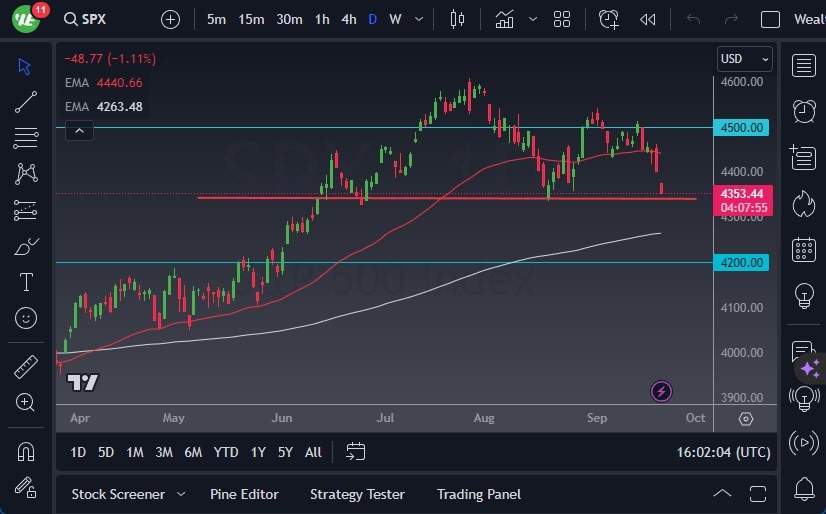This screenshot has height=514, width=826.
Task: Collapse the indicator legend chevron
Action: pos(79,129)
